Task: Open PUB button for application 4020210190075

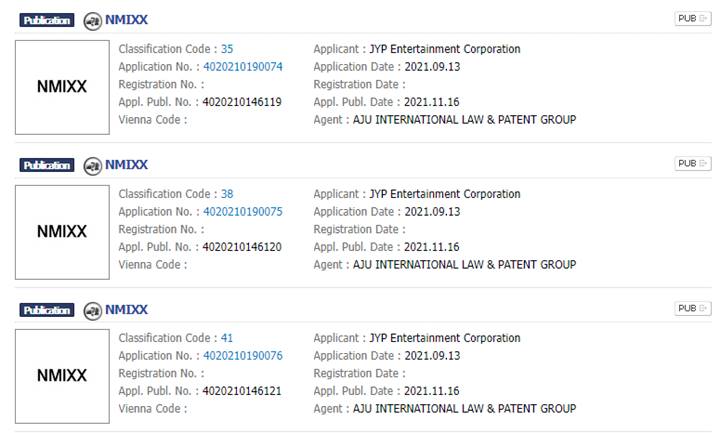Action: tap(692, 163)
